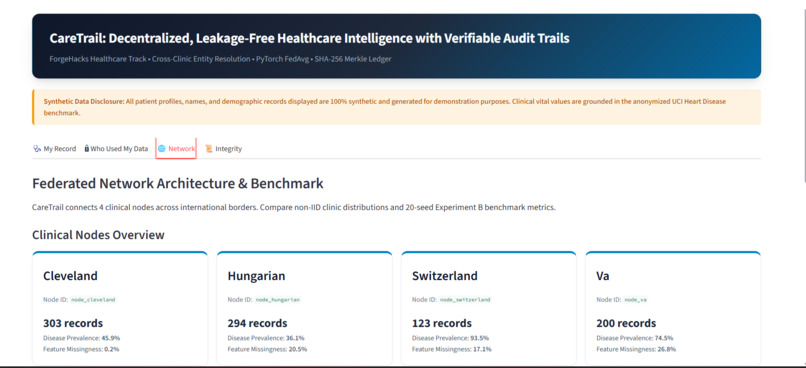The image size is (806, 368).
Task: Click the Synthetic Data Disclosure notice
Action: coord(396,107)
